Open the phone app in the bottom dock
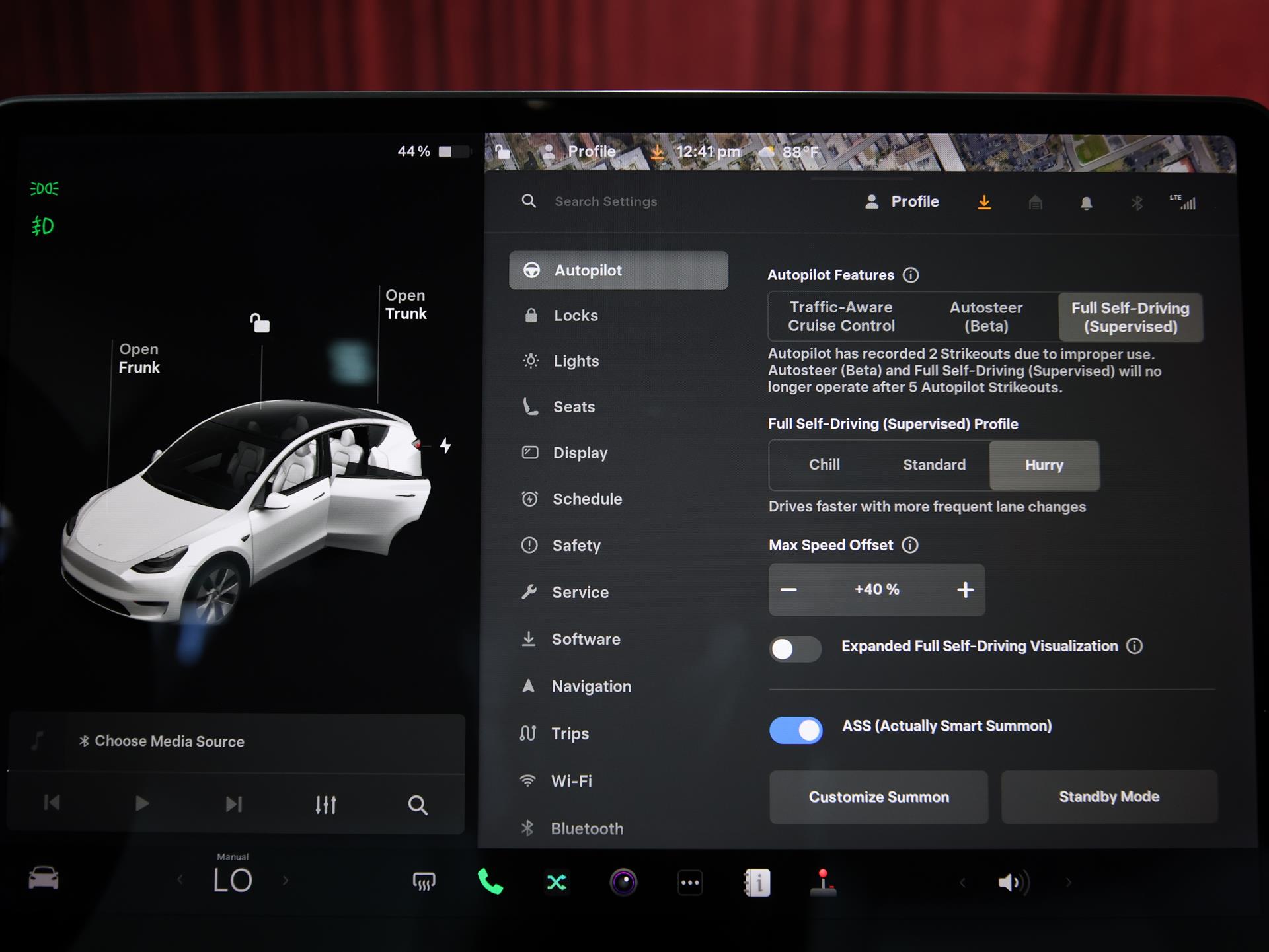The width and height of the screenshot is (1269, 952). [x=490, y=882]
